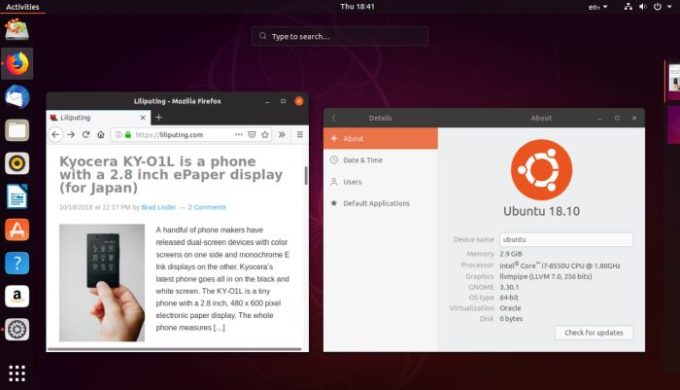Show site information icon in address bar
This screenshot has width=680, height=390.
pyautogui.click(x=118, y=135)
